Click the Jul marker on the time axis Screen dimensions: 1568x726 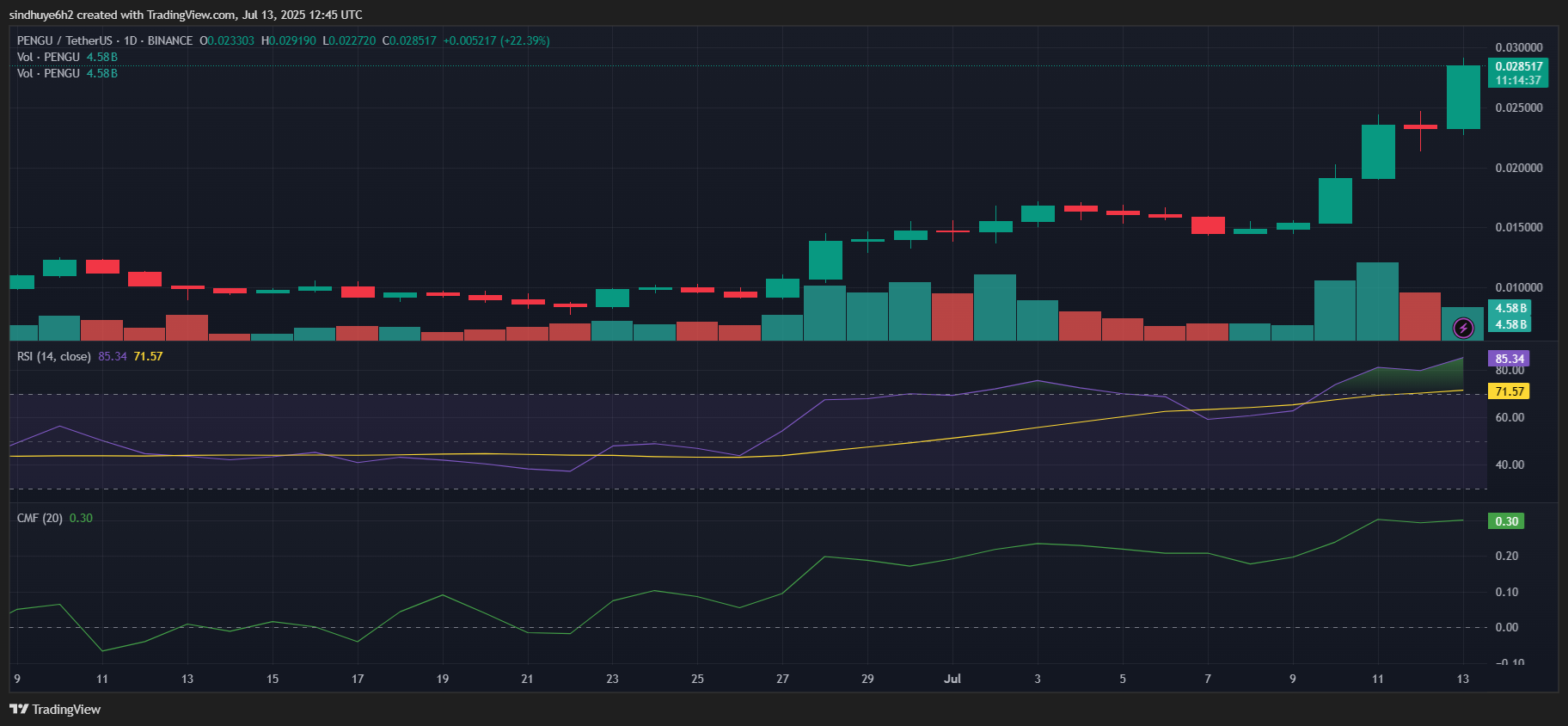click(x=952, y=679)
